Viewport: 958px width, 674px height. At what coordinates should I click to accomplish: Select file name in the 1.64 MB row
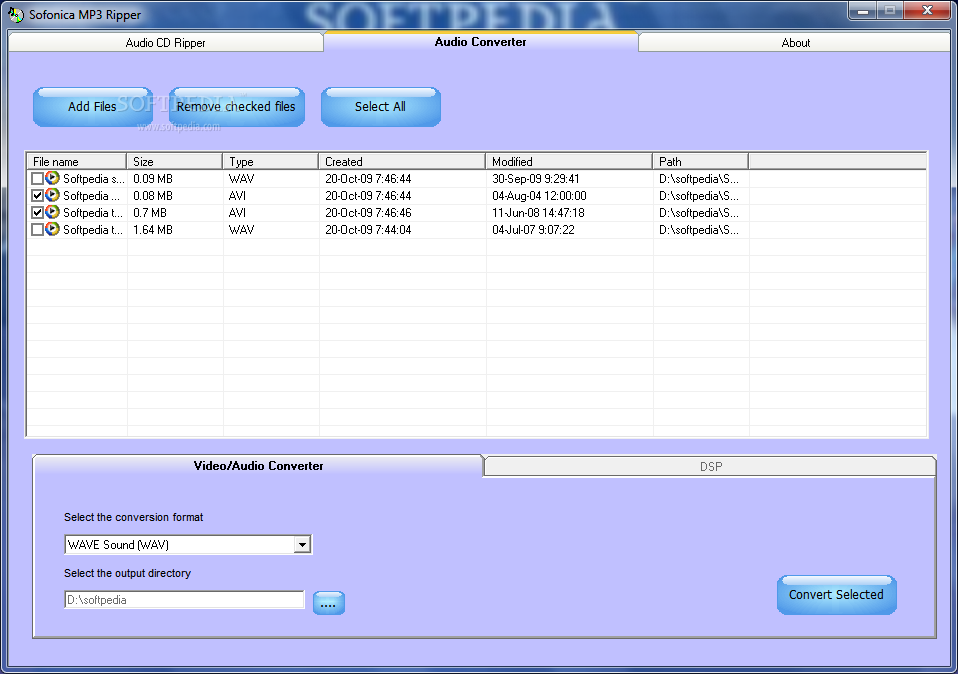coord(93,230)
